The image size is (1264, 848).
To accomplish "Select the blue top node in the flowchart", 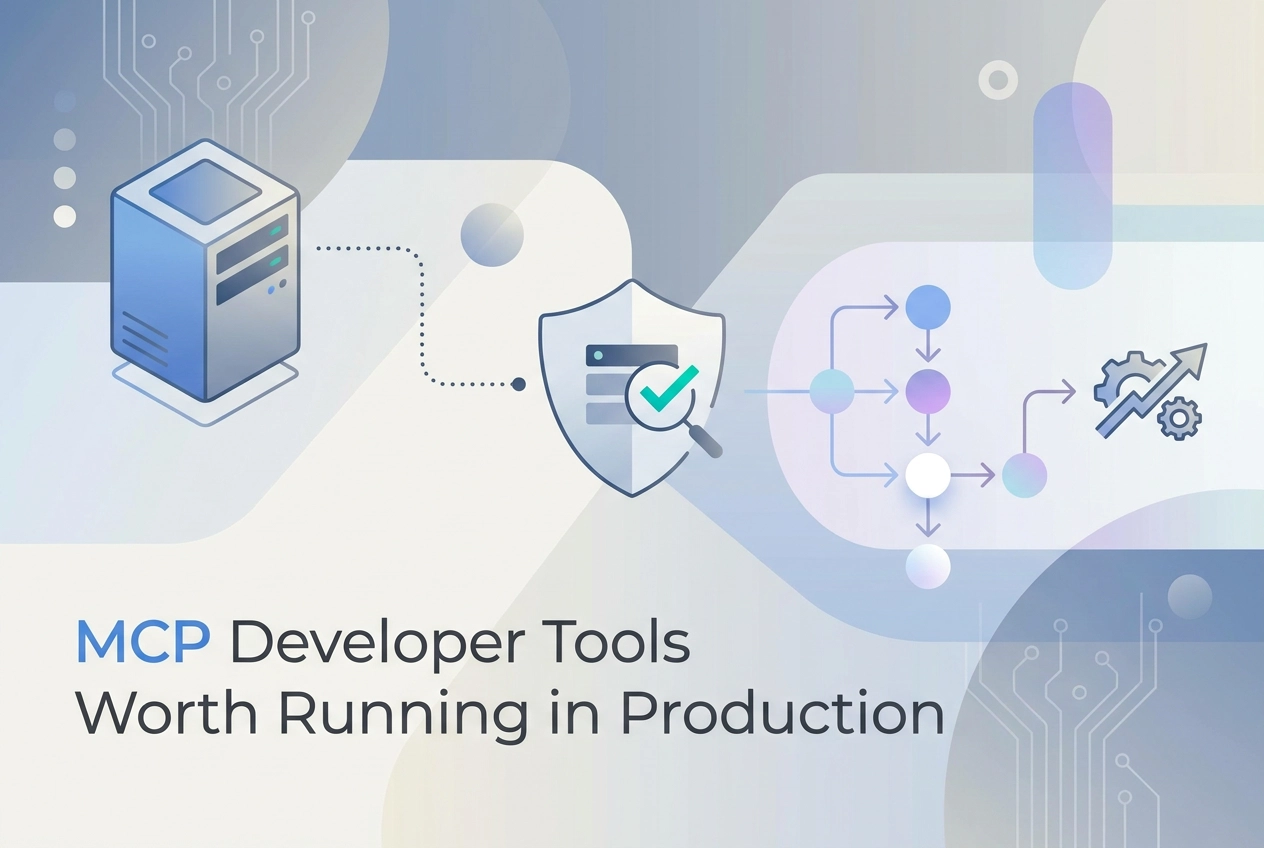I will [927, 307].
